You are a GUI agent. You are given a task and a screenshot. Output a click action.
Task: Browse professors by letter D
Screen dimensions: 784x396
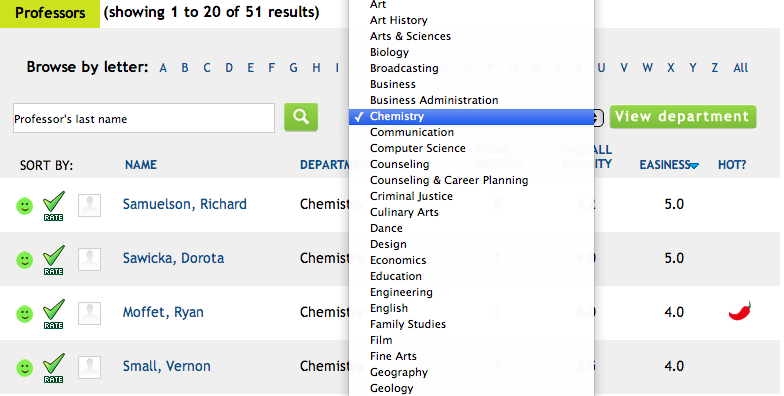[x=229, y=68]
